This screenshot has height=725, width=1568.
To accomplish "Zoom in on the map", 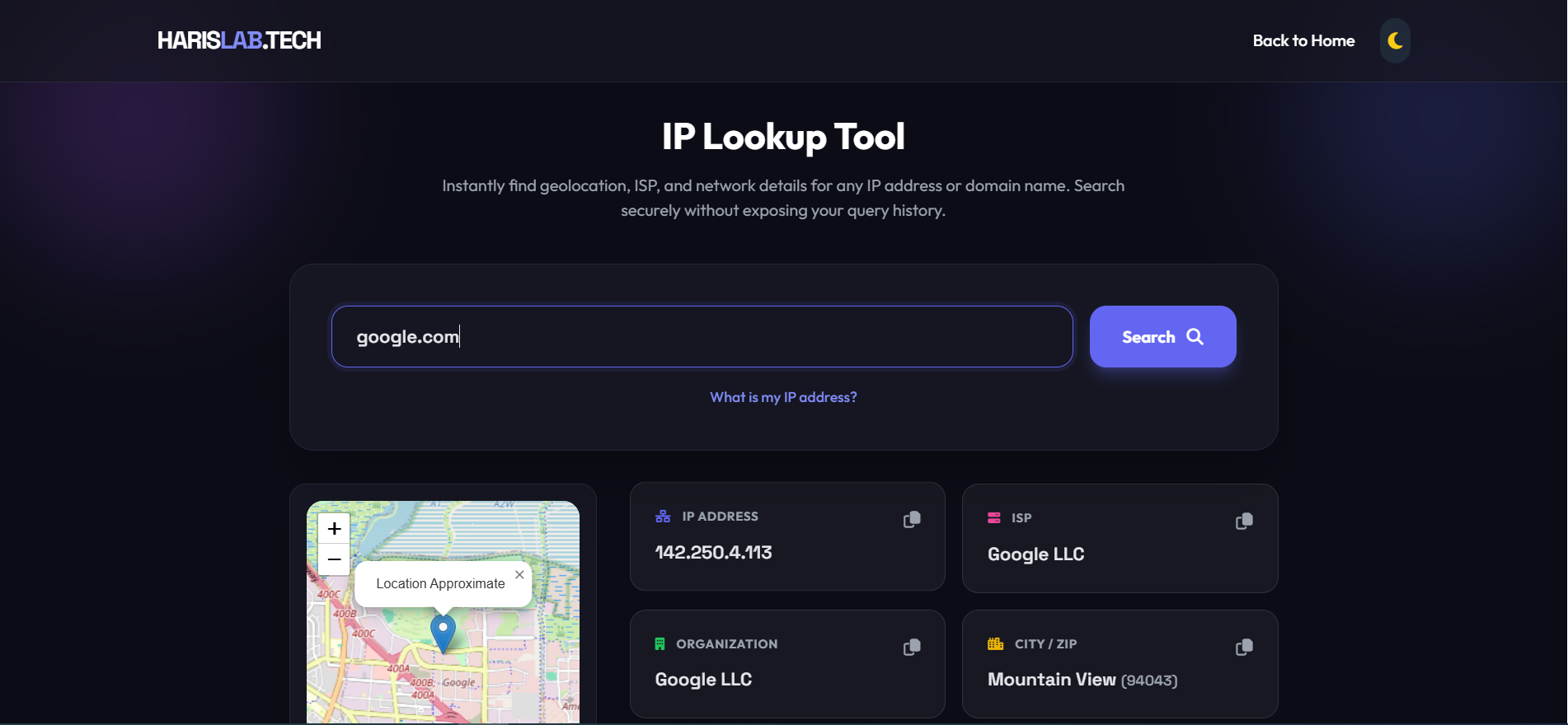I will [334, 528].
